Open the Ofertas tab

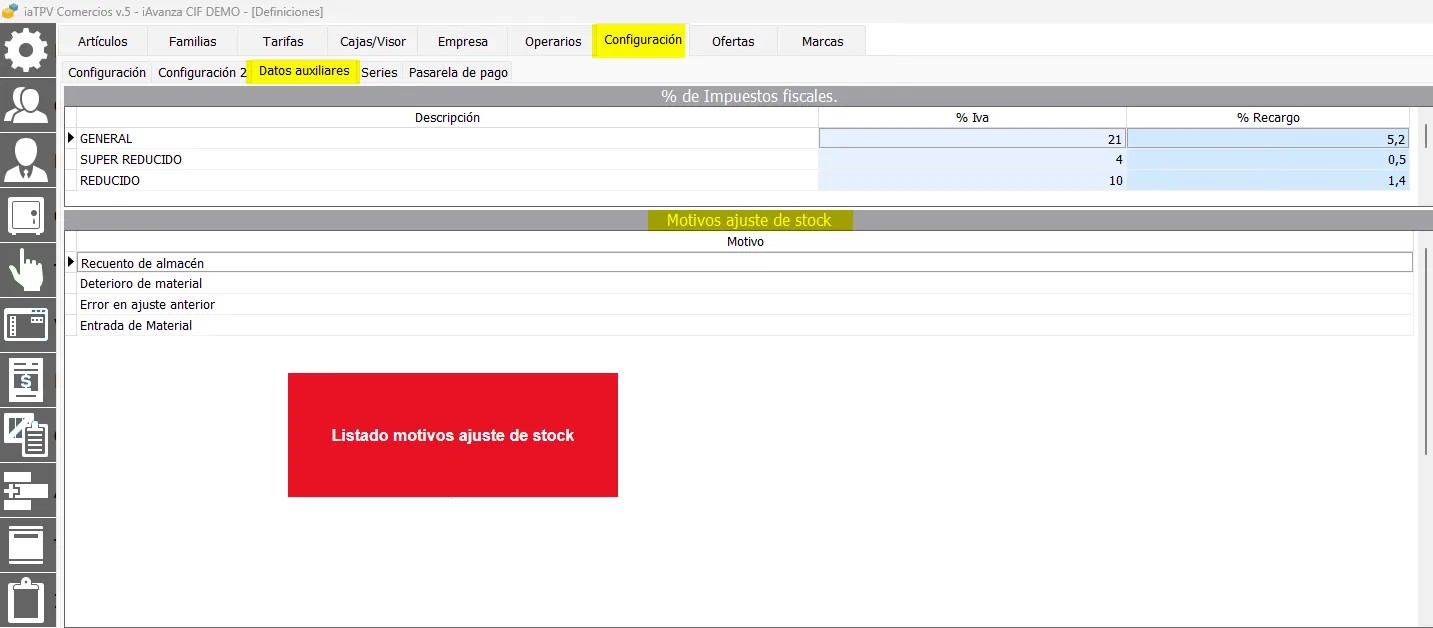tap(733, 42)
